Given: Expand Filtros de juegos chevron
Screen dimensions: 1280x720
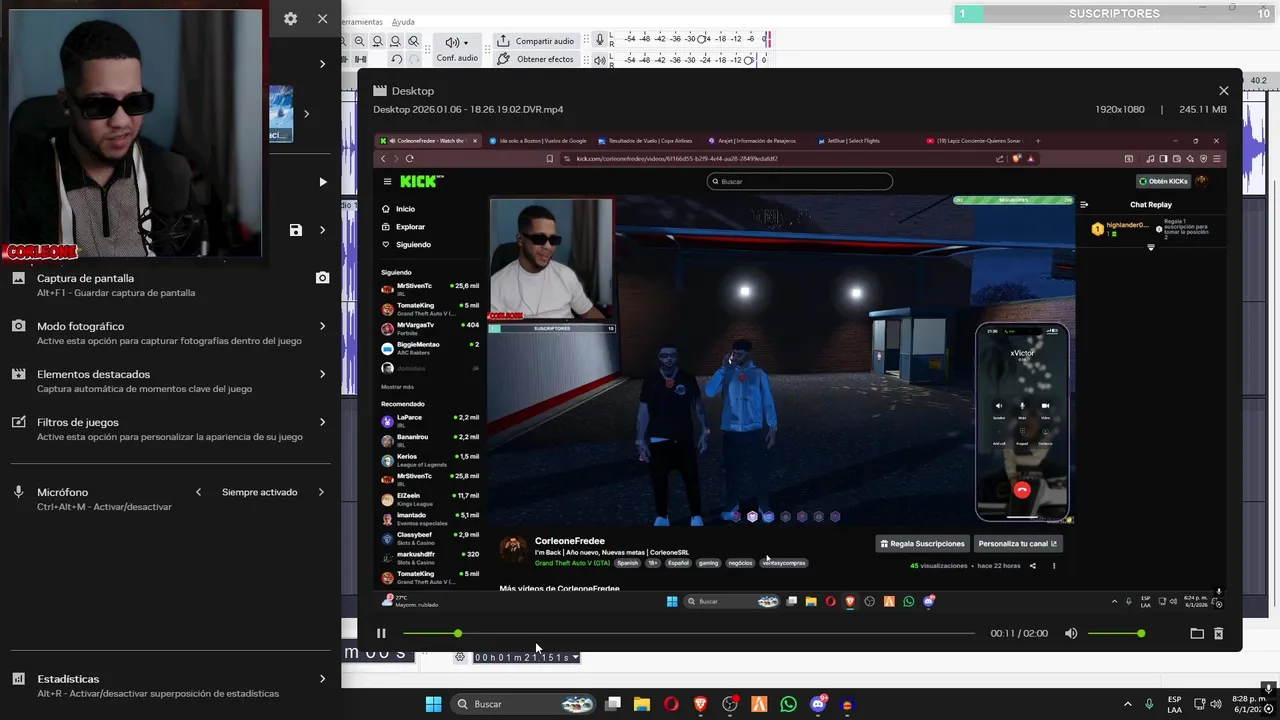Looking at the screenshot, I should coord(322,422).
